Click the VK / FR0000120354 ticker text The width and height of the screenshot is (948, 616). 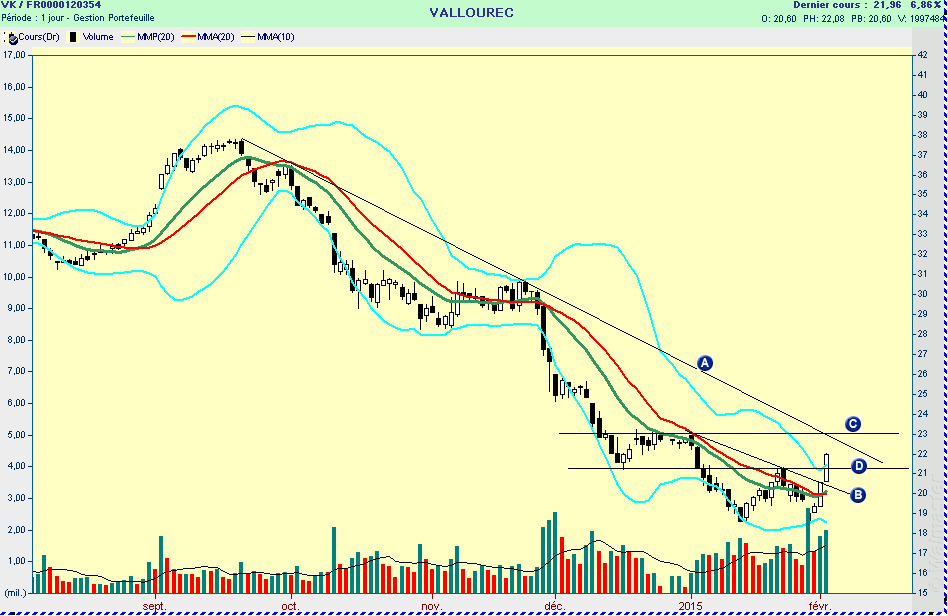point(51,5)
